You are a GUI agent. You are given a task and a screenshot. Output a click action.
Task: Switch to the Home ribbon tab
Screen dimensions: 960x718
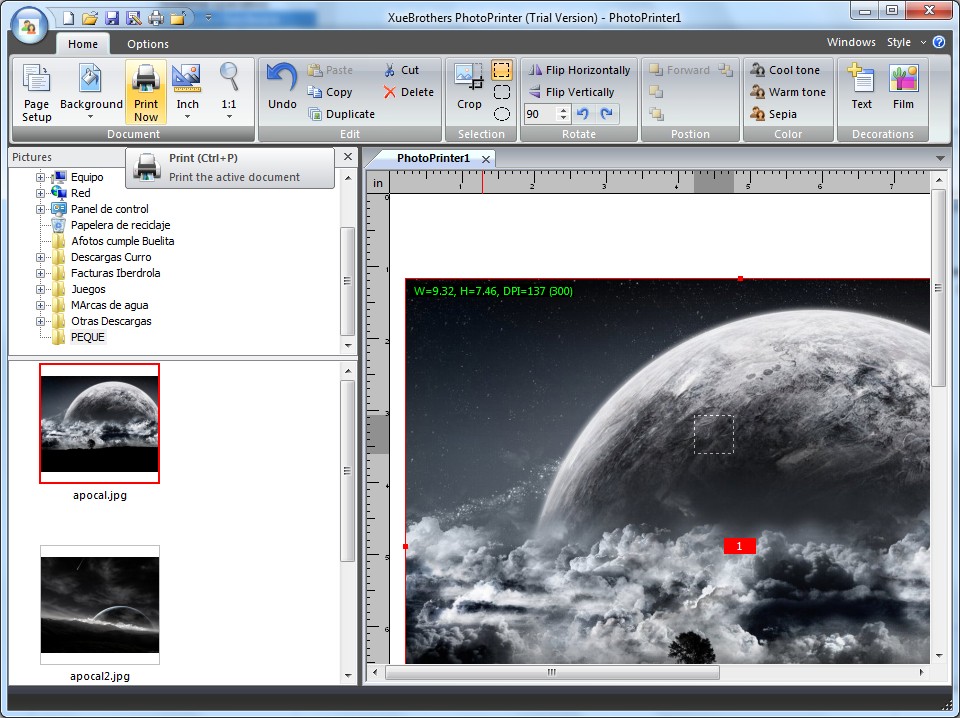point(83,43)
